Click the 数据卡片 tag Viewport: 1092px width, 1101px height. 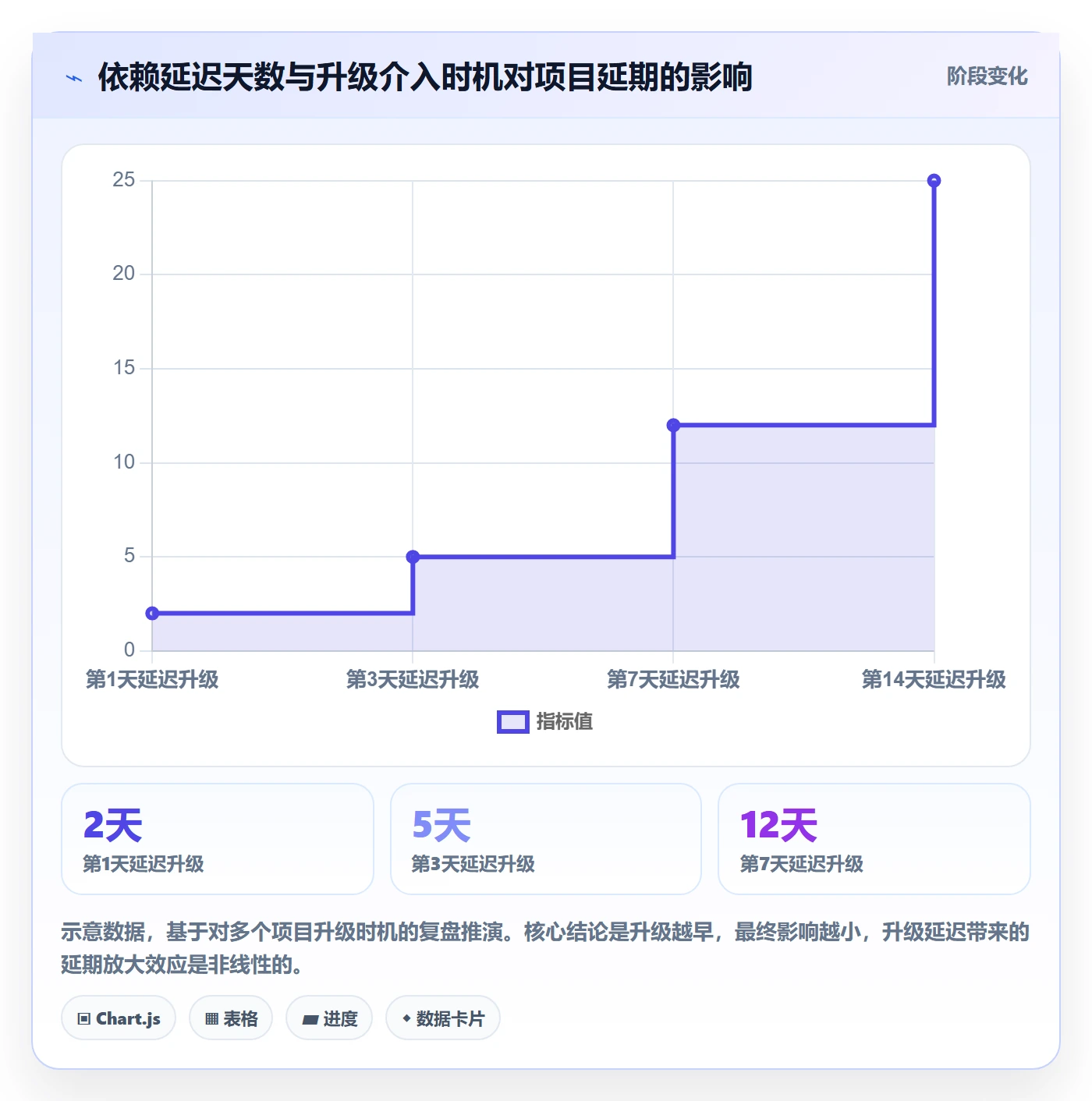click(443, 1018)
